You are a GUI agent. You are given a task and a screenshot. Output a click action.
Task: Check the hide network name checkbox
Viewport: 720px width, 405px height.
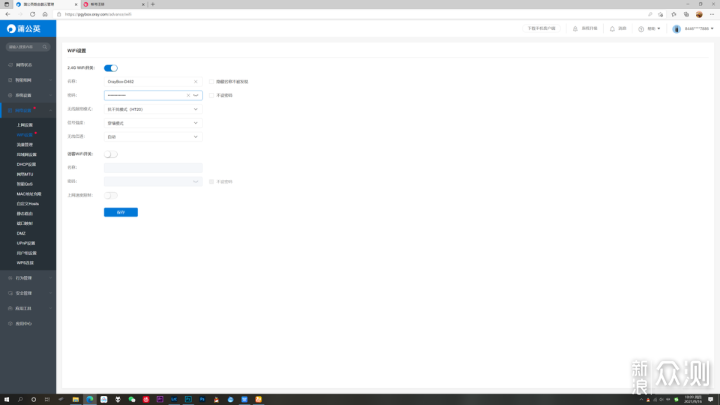[x=211, y=82]
